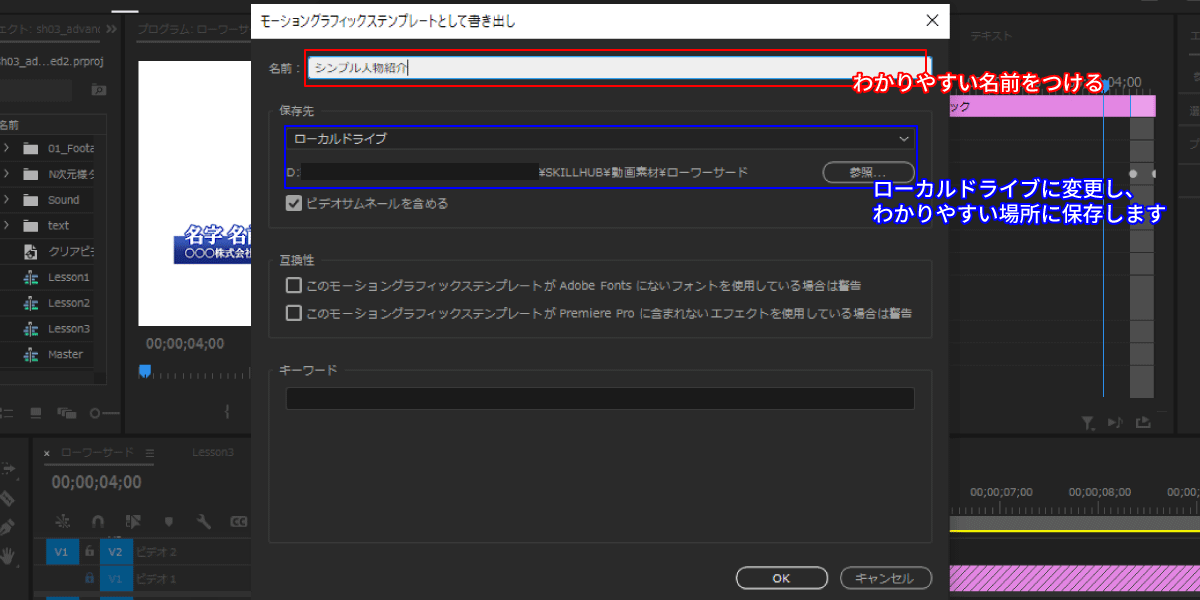Select the hatched pink clip in the timeline
The image size is (1200, 600).
[1075, 578]
